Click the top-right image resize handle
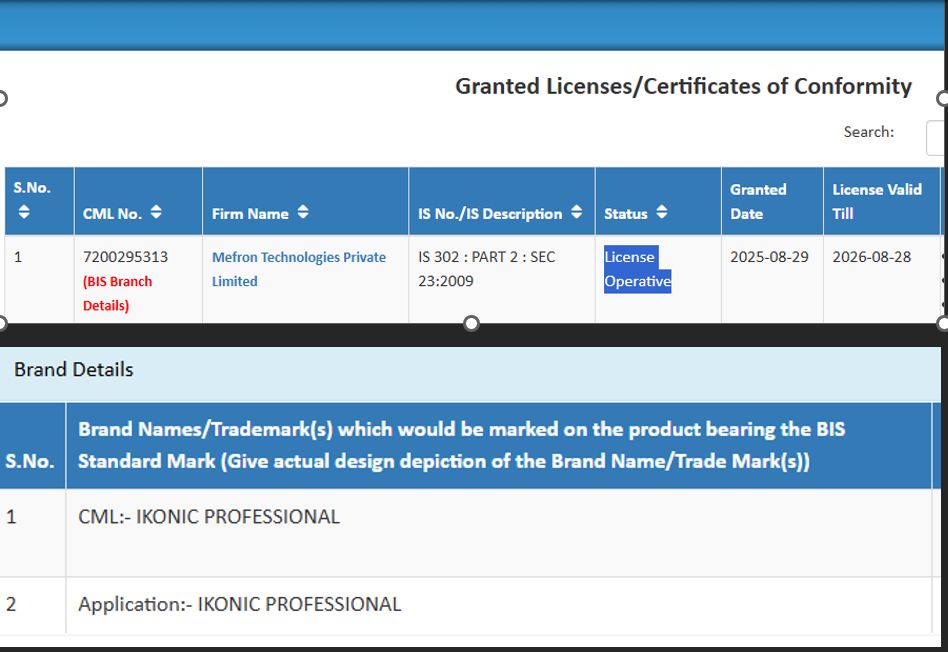 pos(943,98)
